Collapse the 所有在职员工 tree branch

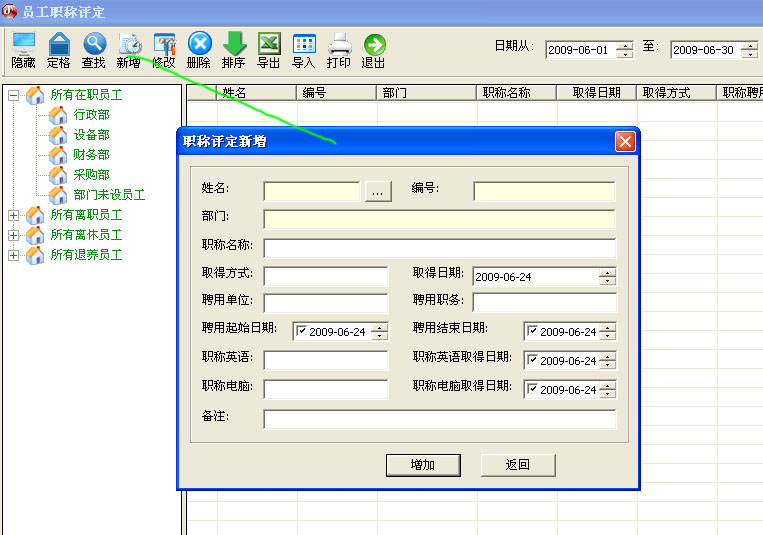point(14,95)
